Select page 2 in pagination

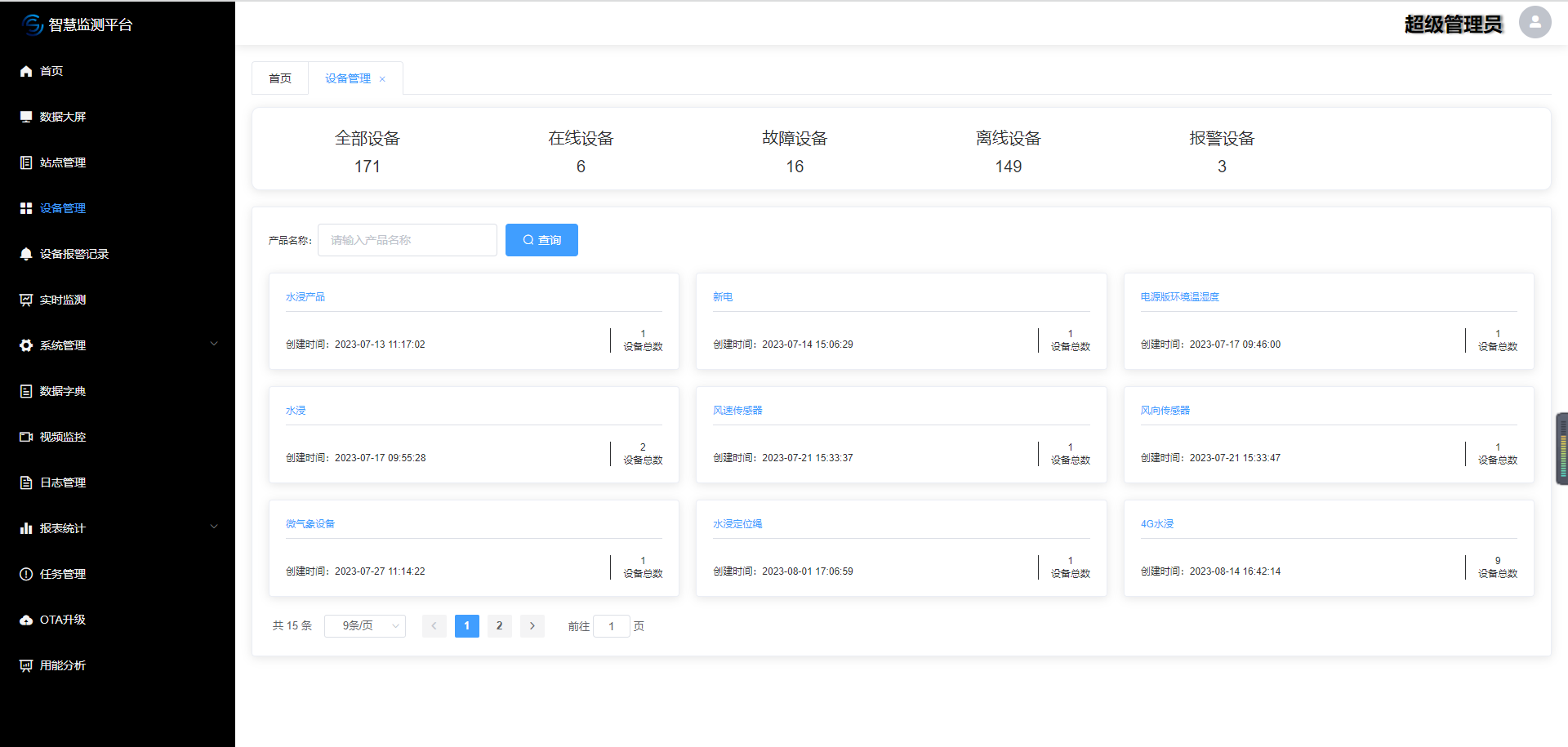pos(500,626)
